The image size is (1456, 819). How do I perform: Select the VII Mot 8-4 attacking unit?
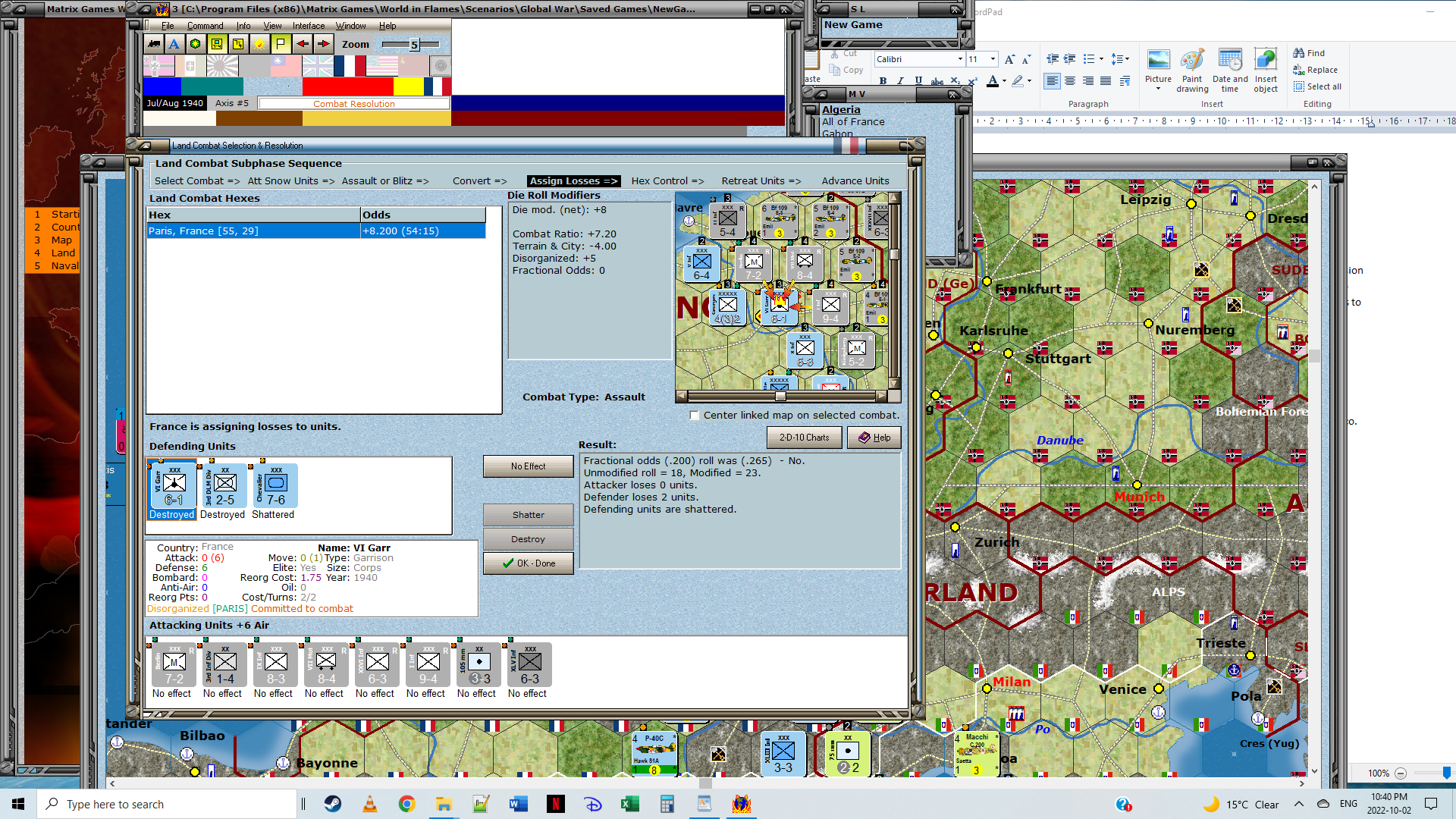pos(325,665)
